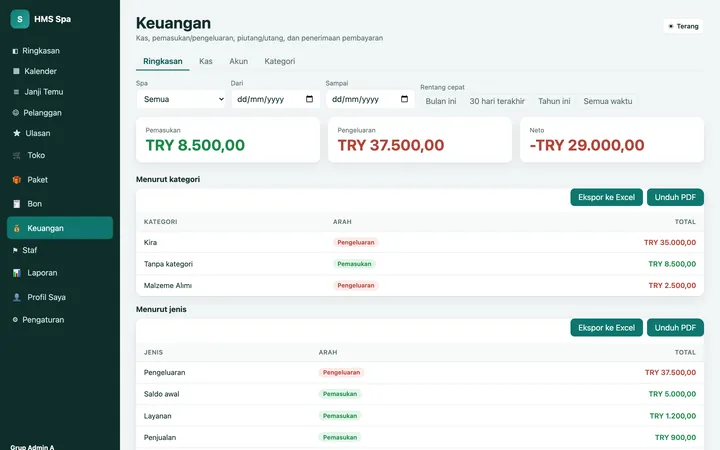Switch to the Akun tab
The image size is (720, 450).
(x=238, y=61)
